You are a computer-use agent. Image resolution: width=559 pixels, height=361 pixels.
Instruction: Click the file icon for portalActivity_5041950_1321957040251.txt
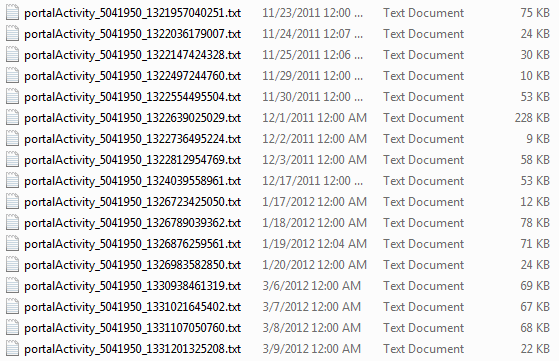tap(12, 13)
